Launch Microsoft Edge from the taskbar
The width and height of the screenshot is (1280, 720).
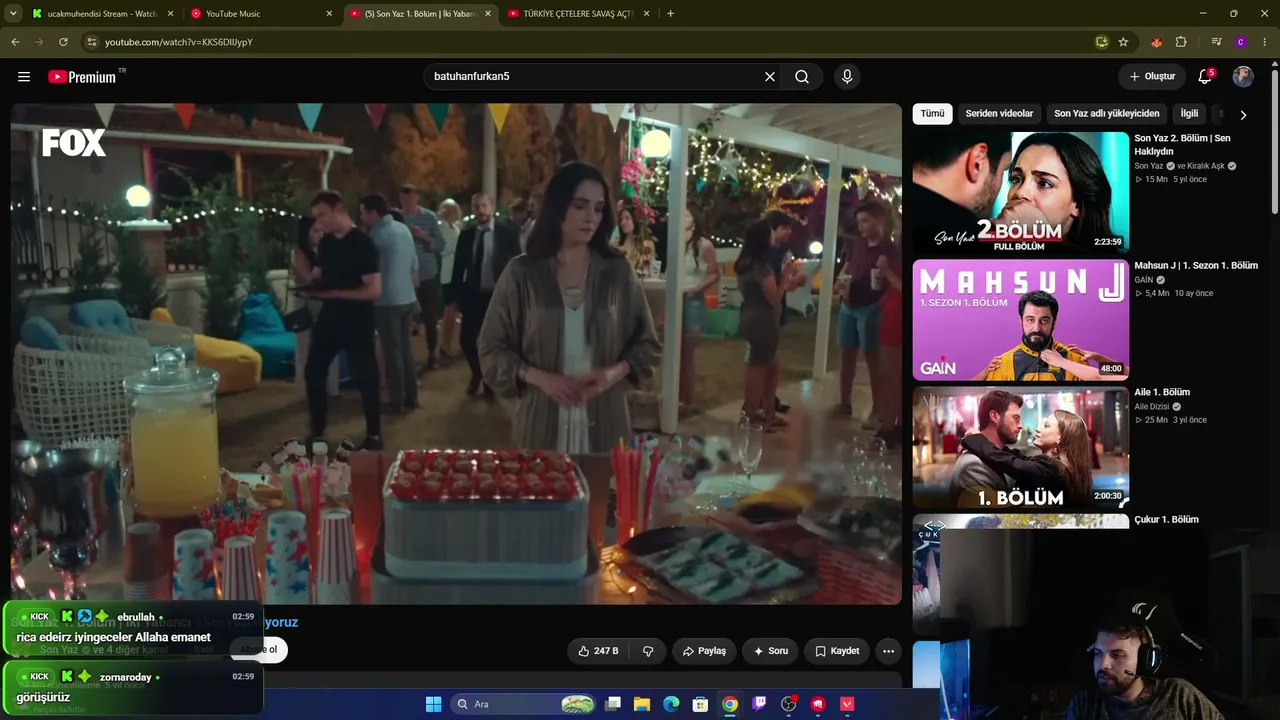tap(671, 704)
